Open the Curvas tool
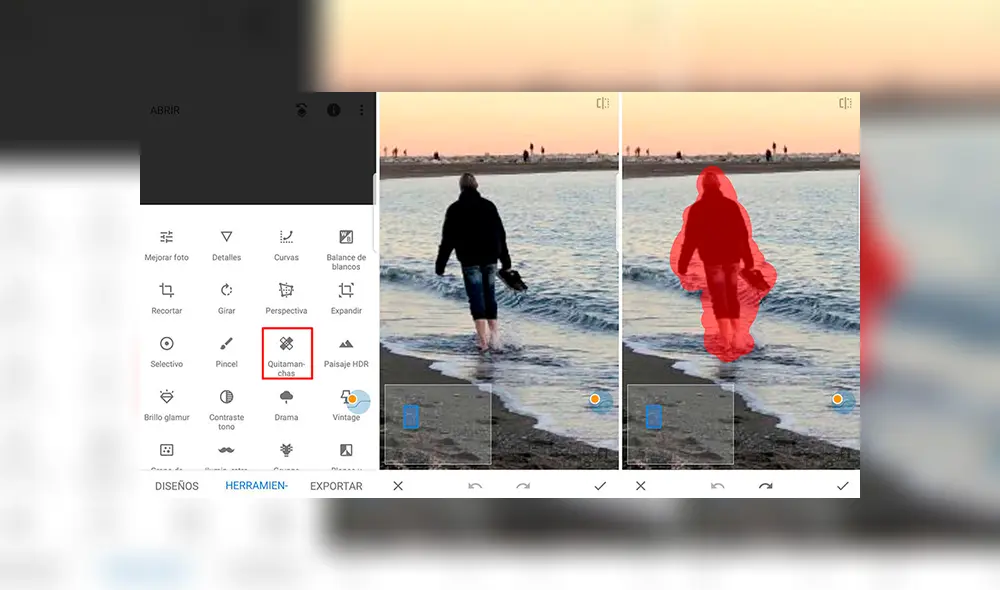The image size is (1000, 590). pyautogui.click(x=286, y=245)
